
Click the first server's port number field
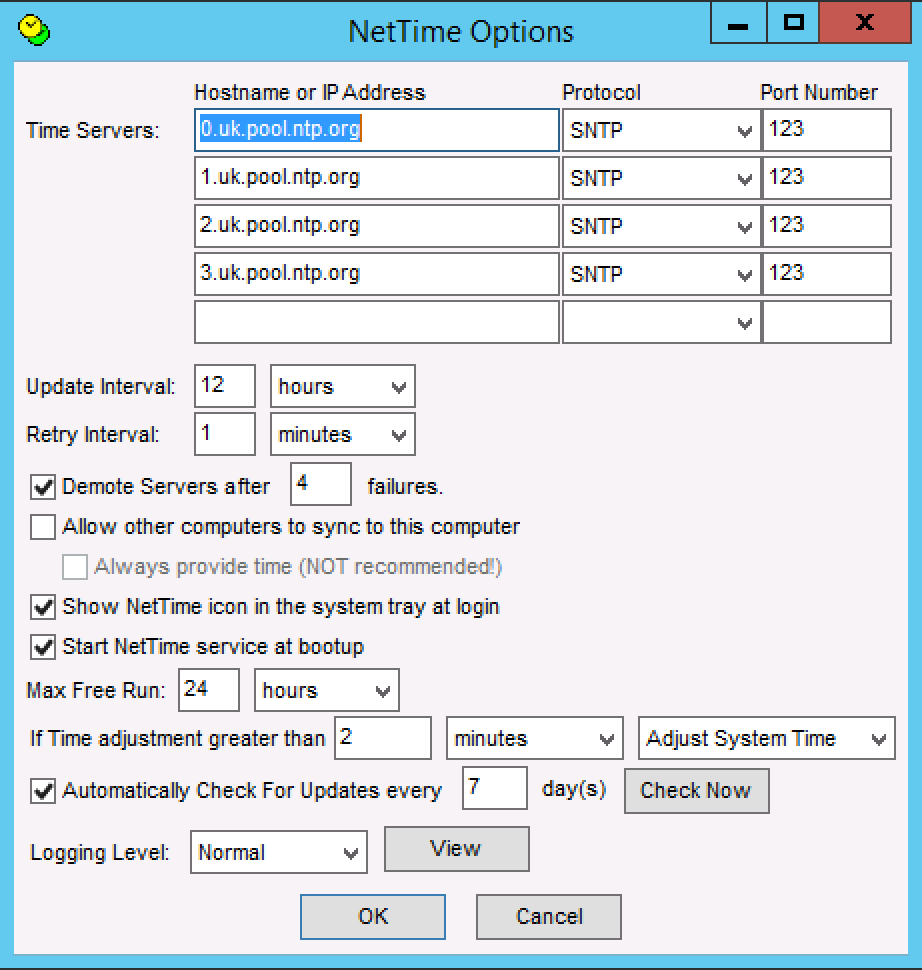tap(826, 130)
